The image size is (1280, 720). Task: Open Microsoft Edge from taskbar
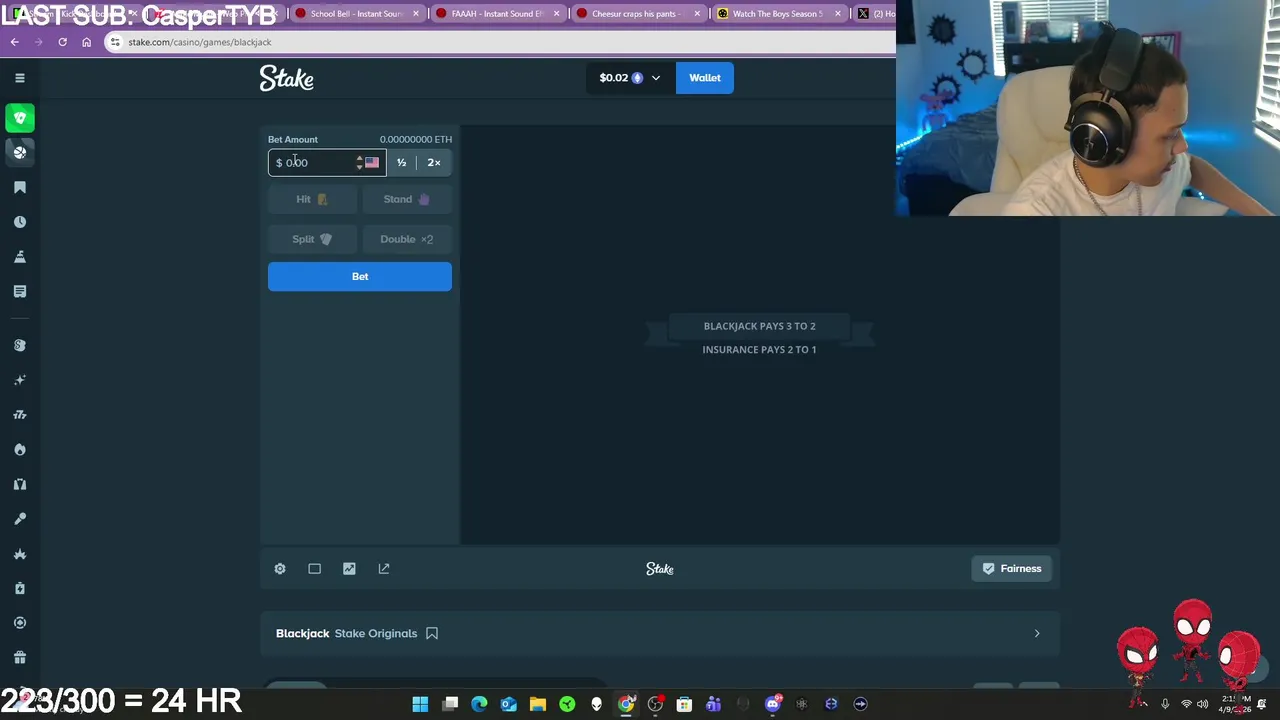[x=479, y=704]
